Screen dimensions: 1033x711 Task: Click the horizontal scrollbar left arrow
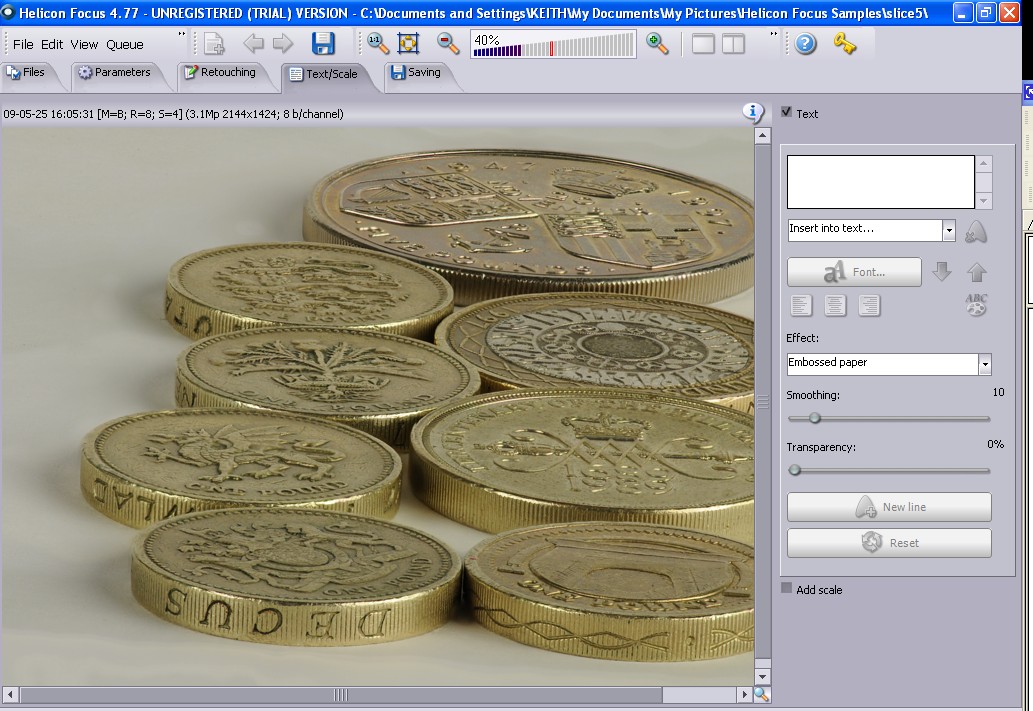click(x=10, y=695)
